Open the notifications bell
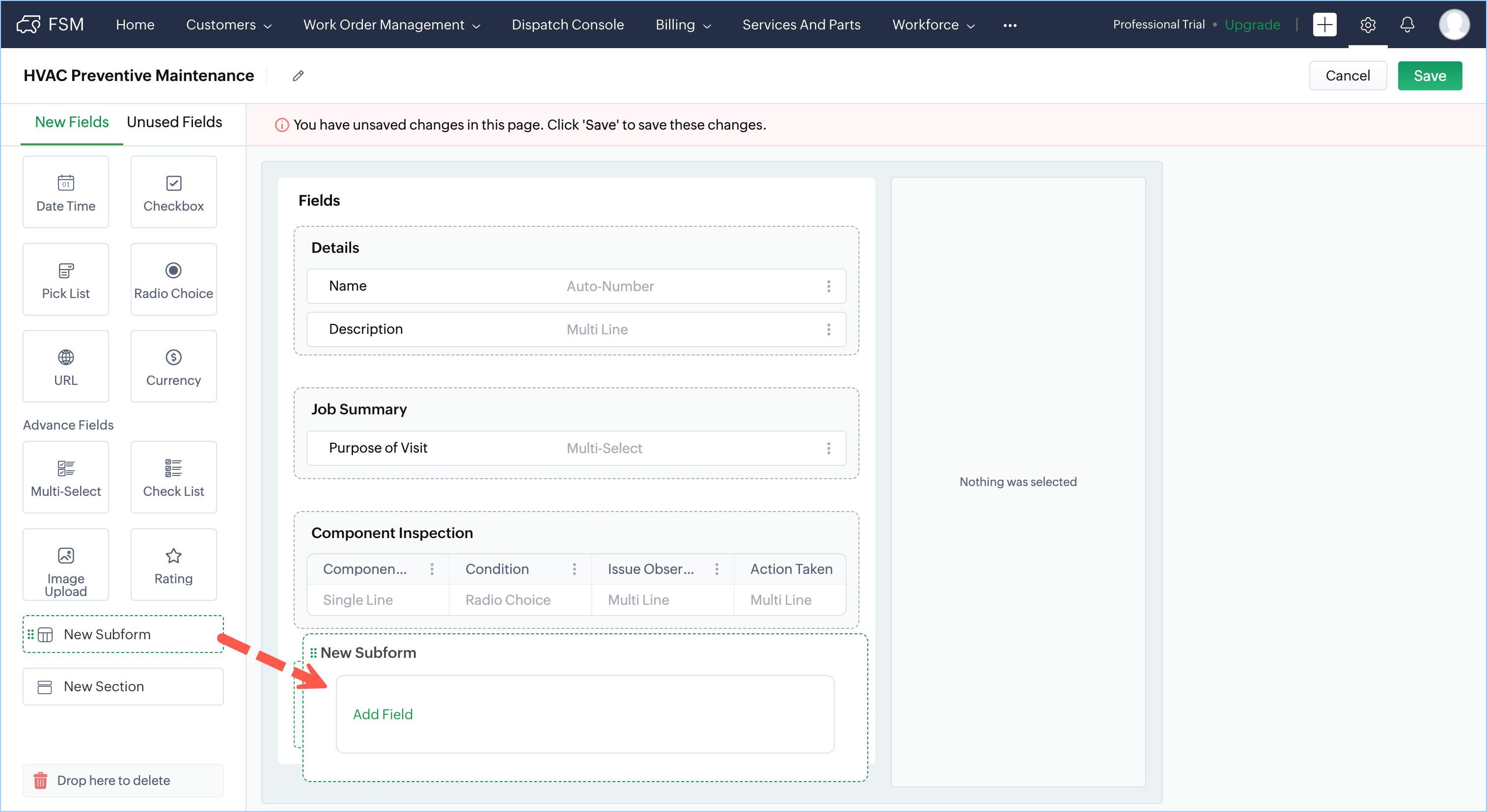This screenshot has height=812, width=1487. pos(1407,25)
